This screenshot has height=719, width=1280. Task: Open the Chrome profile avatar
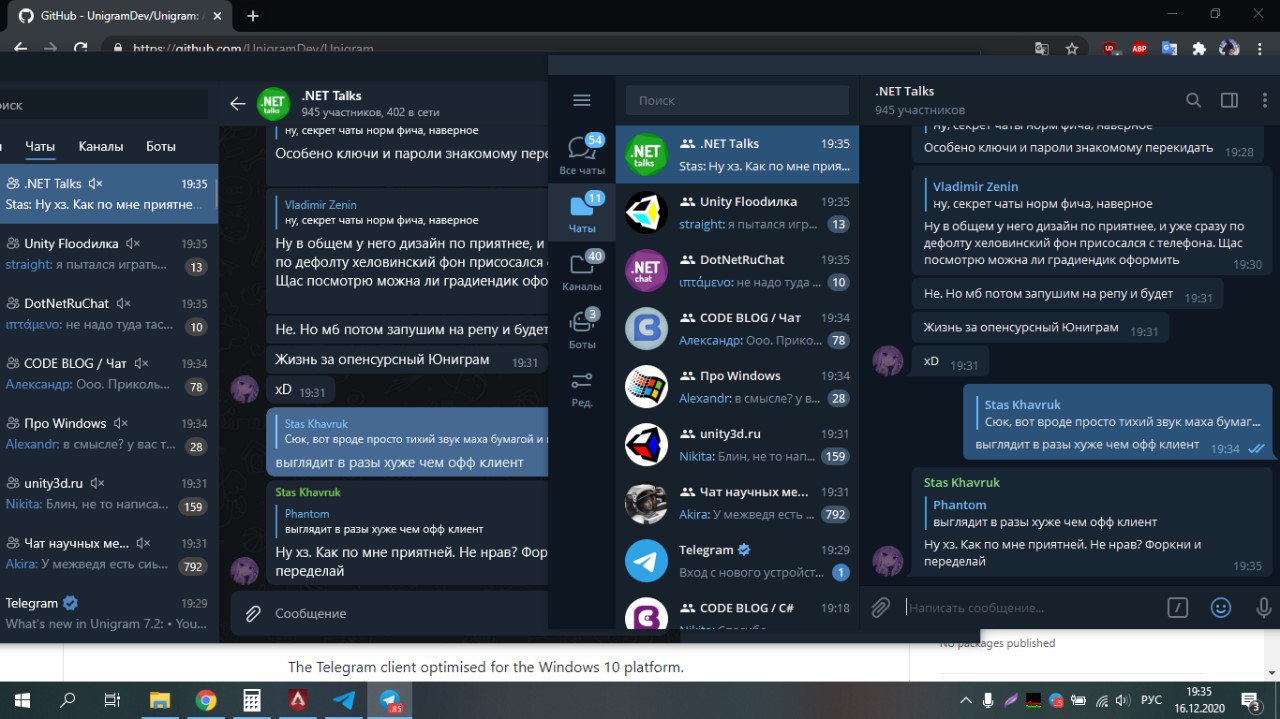click(1229, 48)
